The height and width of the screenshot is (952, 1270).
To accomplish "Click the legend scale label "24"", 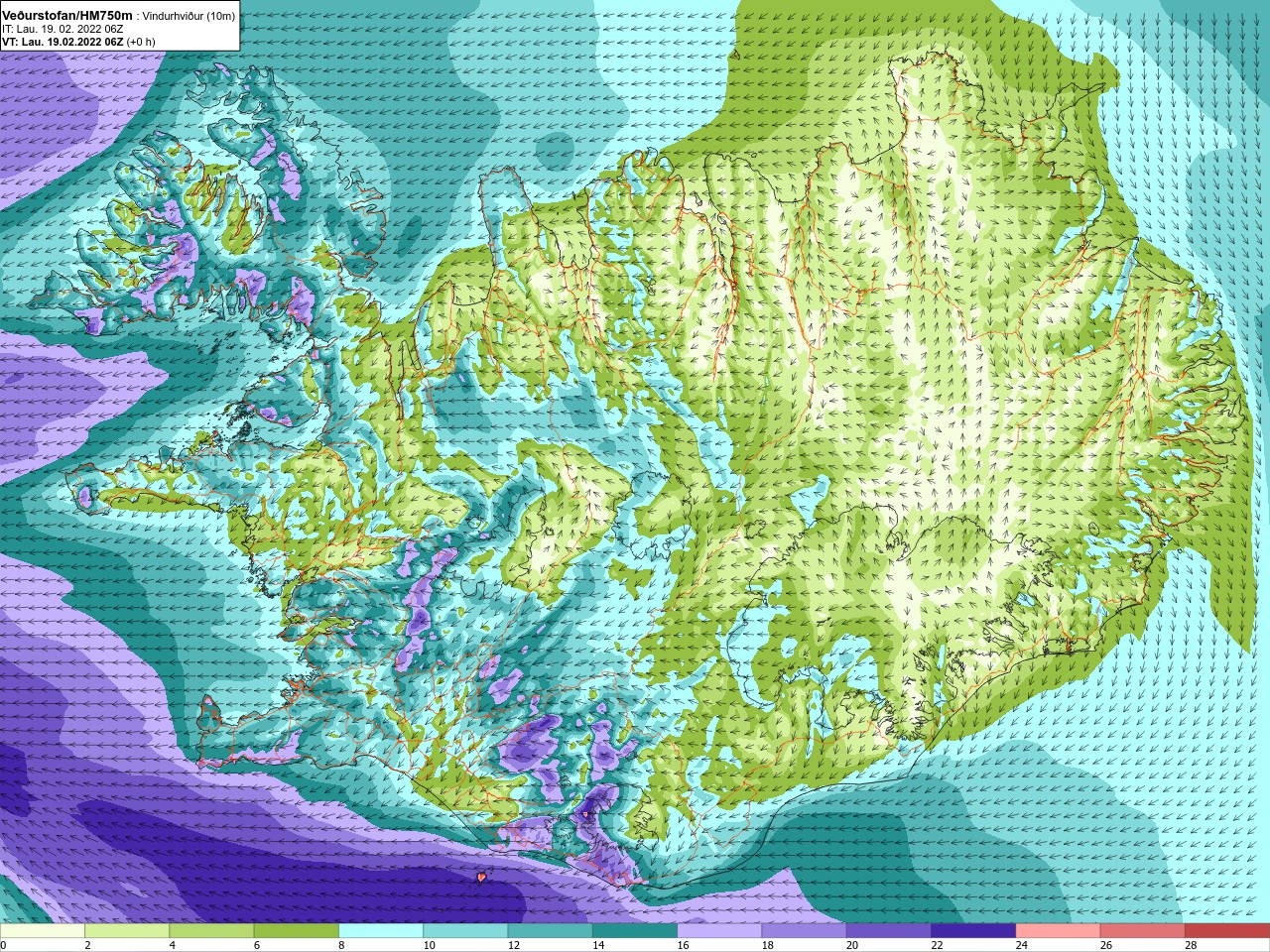I will [x=1021, y=945].
